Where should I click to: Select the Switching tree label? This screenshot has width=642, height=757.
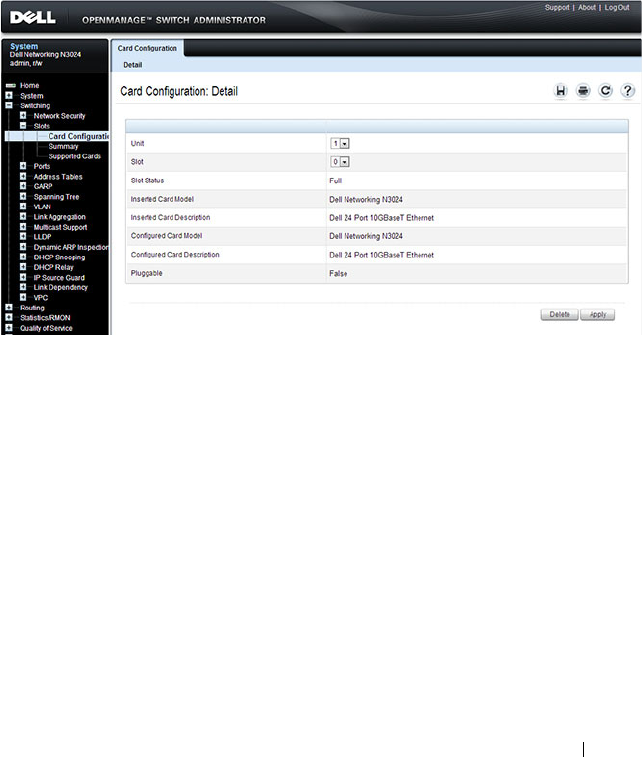tap(35, 105)
